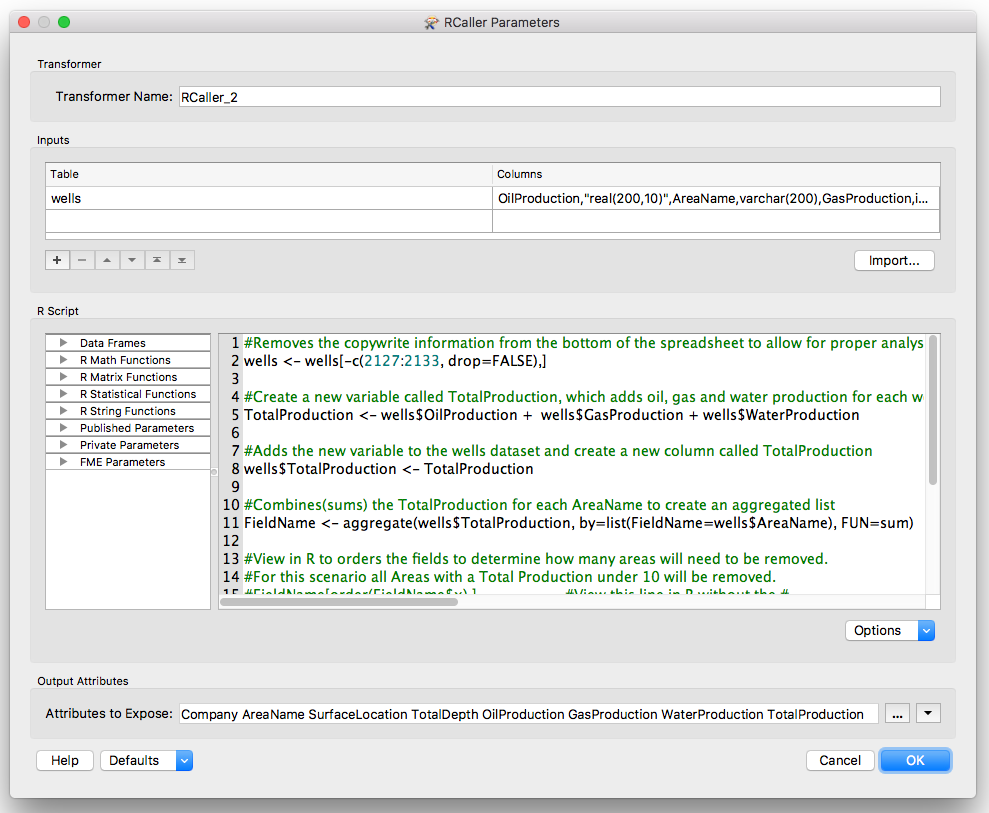The height and width of the screenshot is (813, 989).
Task: Expand the R Math Functions node
Action: tap(63, 360)
